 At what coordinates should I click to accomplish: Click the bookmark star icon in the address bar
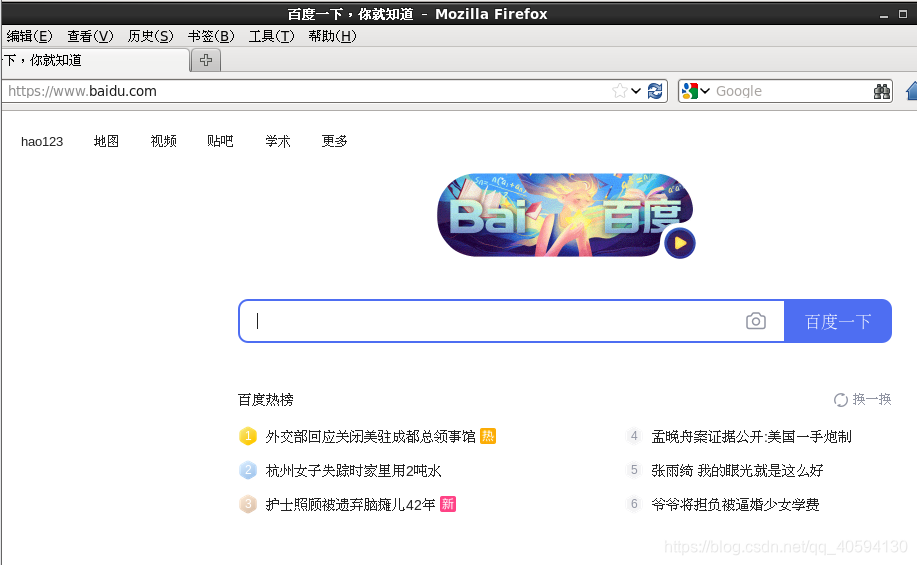point(619,91)
